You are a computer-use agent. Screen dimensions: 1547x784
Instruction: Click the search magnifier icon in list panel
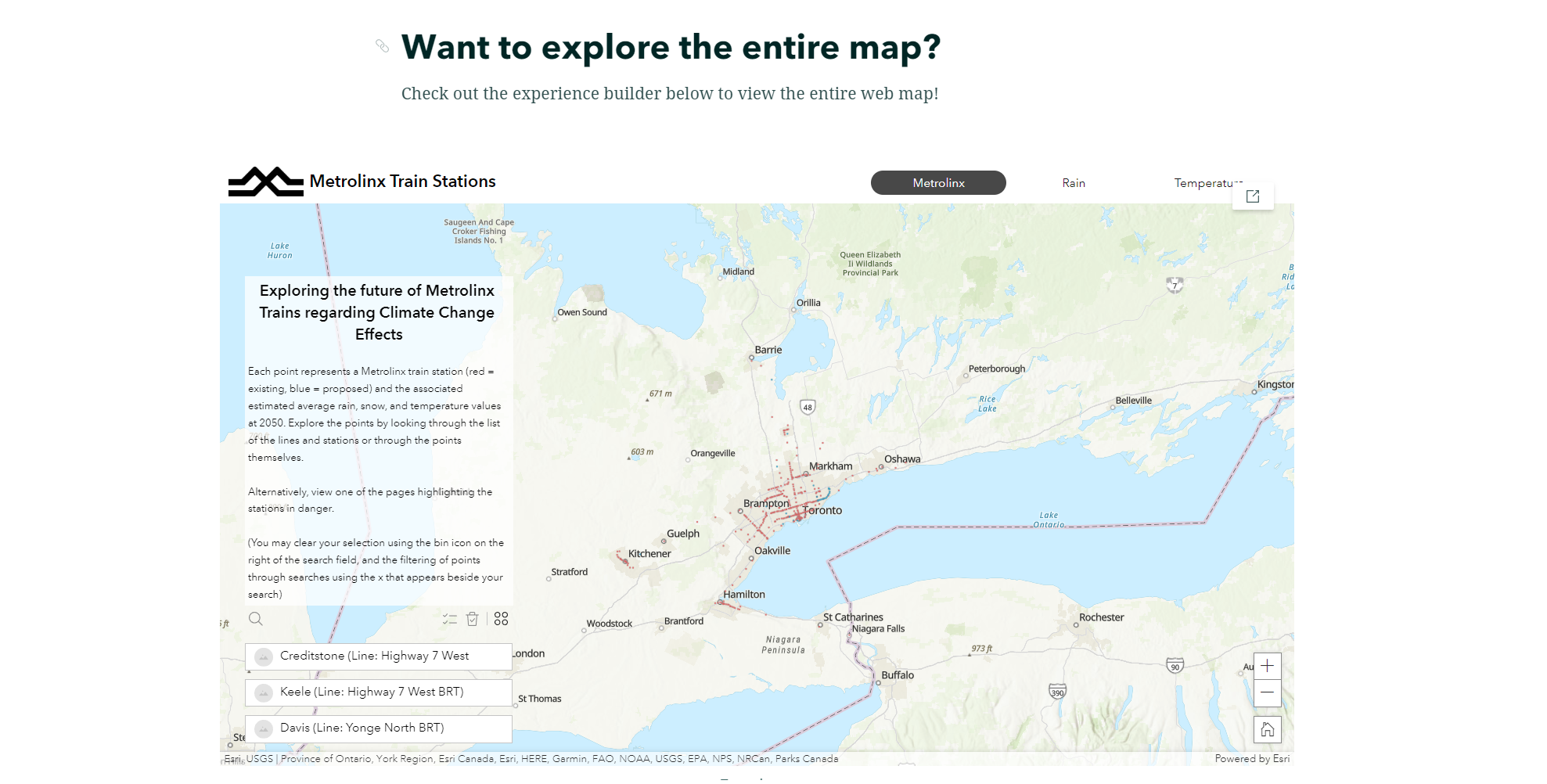[256, 619]
